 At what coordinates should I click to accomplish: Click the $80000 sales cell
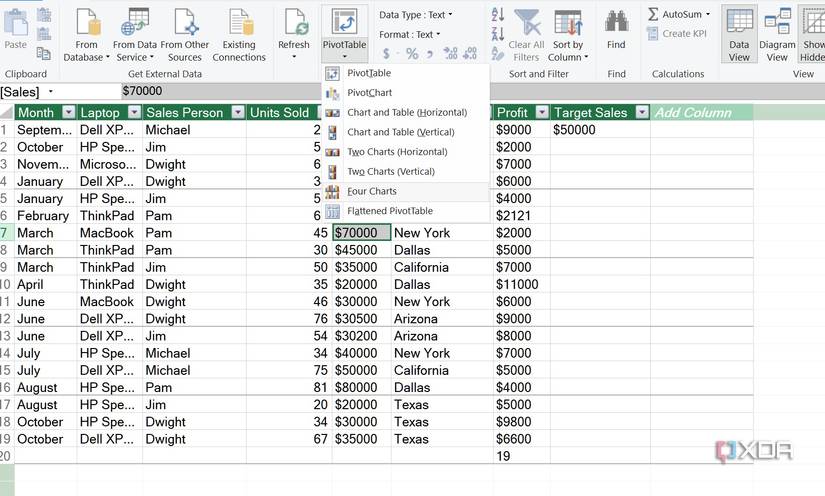point(361,387)
